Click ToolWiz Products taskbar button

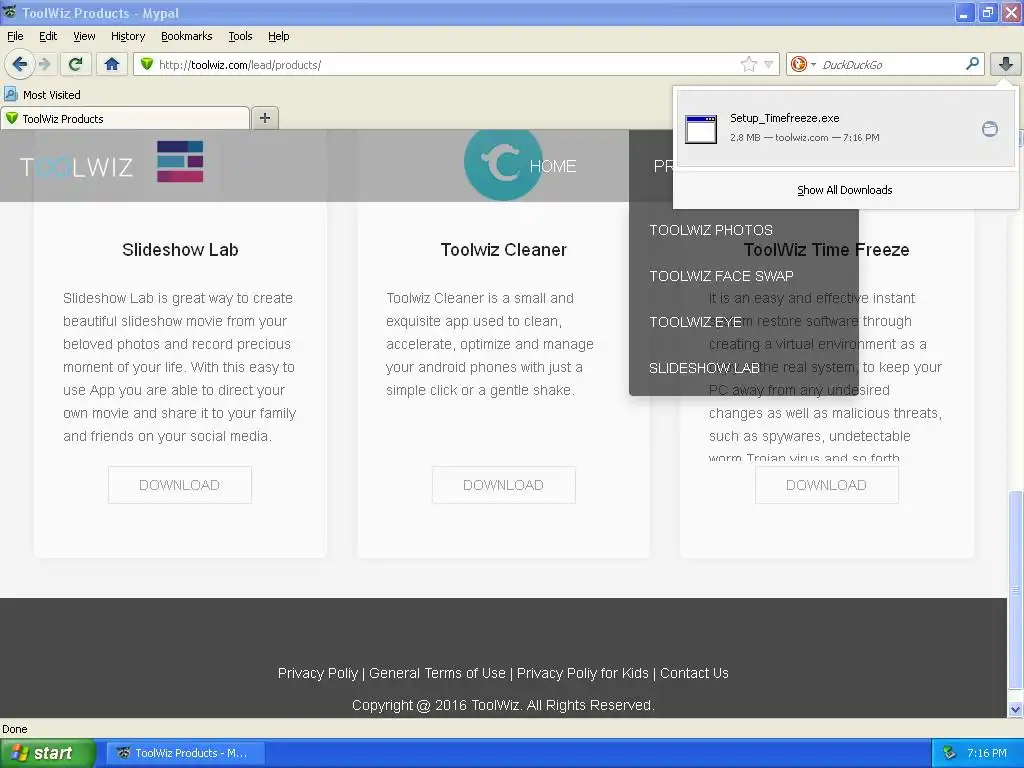point(185,753)
